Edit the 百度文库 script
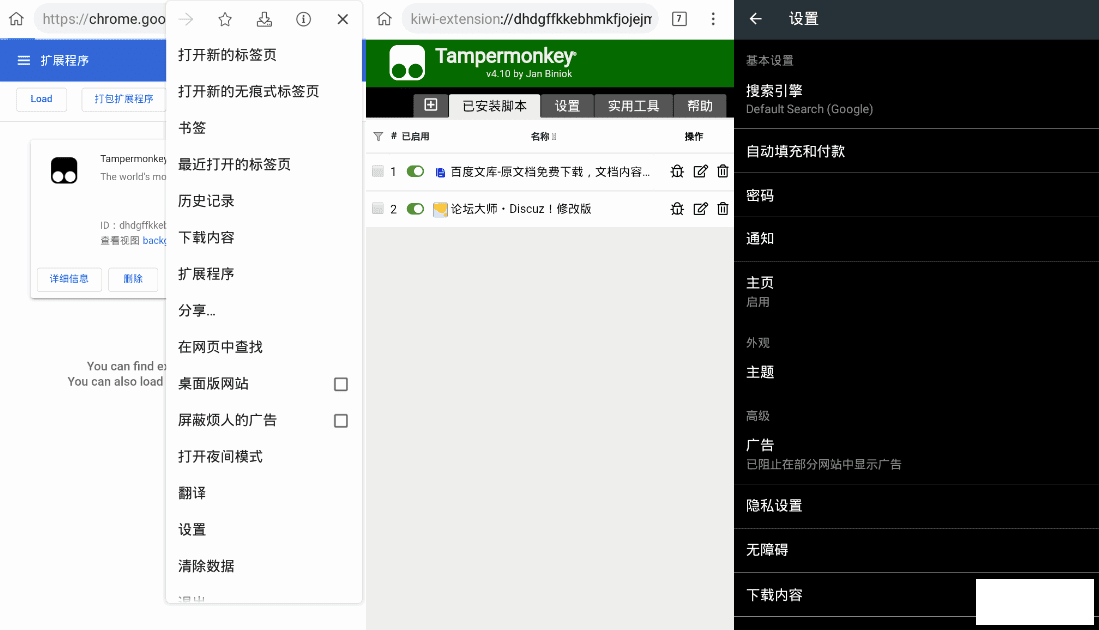 [x=700, y=171]
